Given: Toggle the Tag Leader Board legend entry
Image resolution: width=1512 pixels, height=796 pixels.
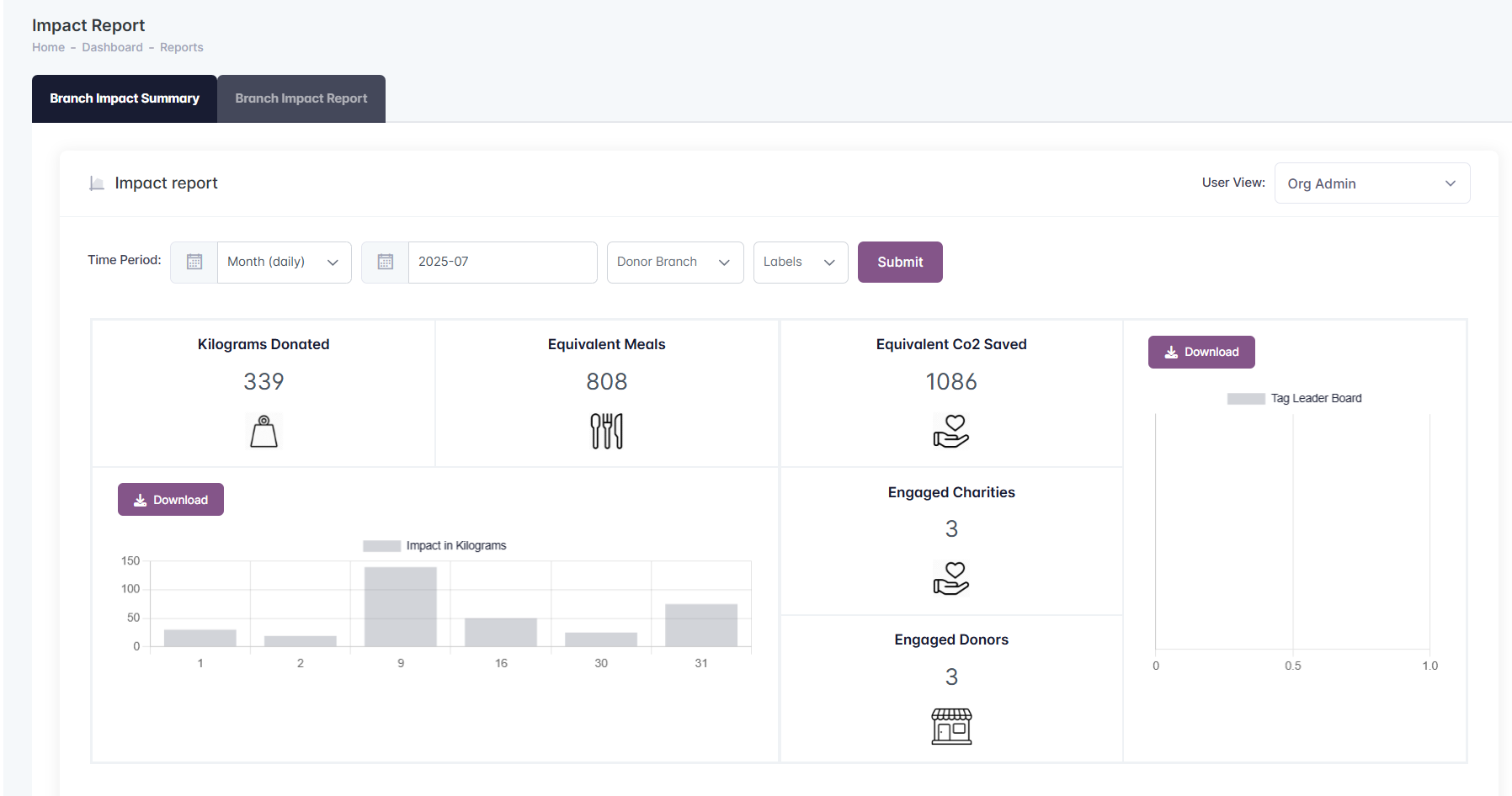Looking at the screenshot, I should (1295, 399).
